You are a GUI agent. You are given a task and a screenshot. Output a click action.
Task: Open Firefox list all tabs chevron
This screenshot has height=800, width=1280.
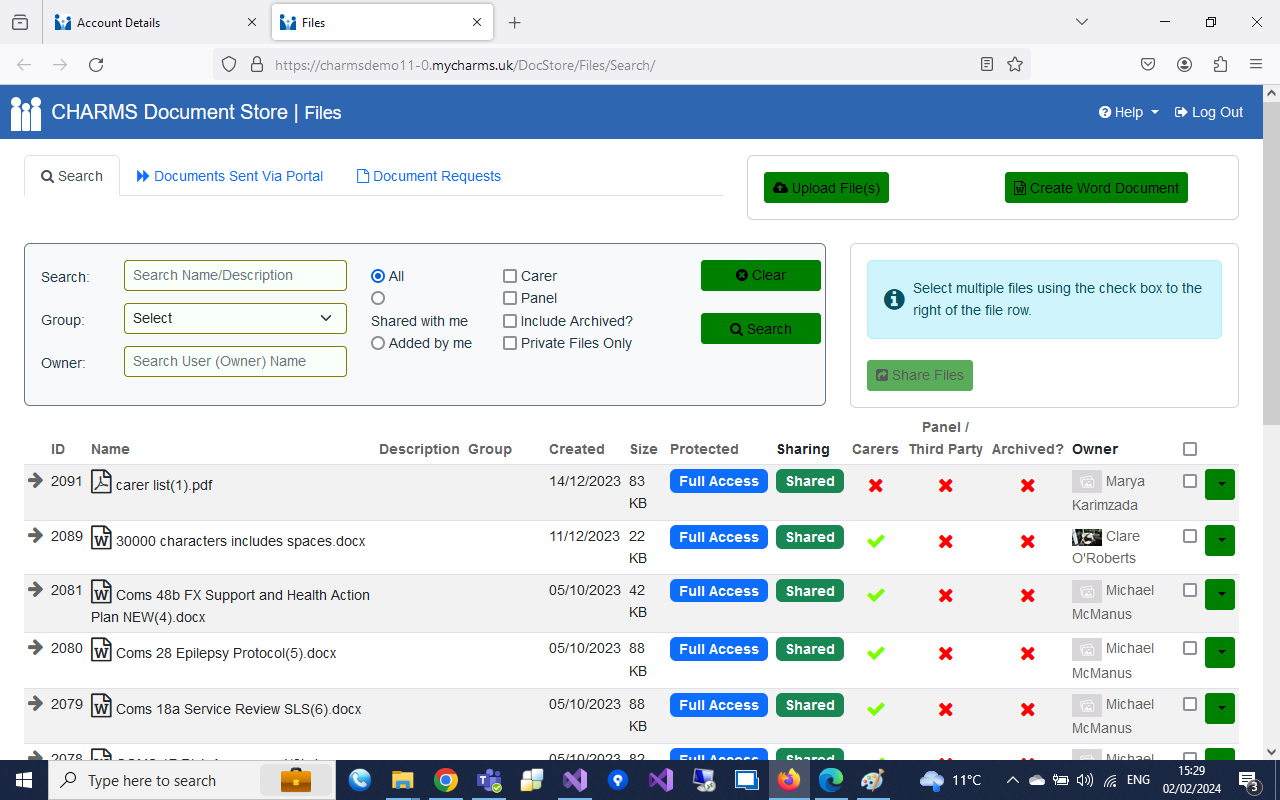1082,22
